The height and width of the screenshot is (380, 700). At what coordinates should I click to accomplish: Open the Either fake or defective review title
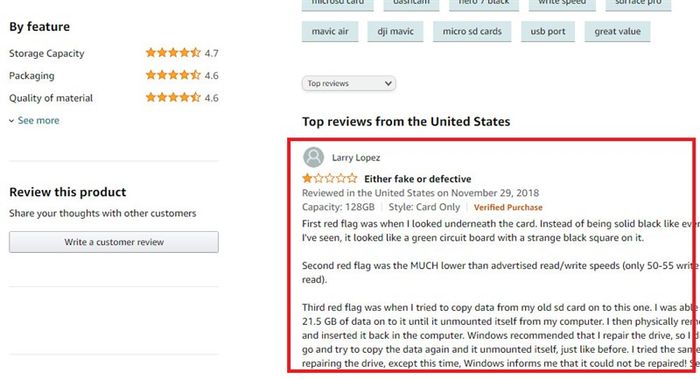[x=417, y=179]
